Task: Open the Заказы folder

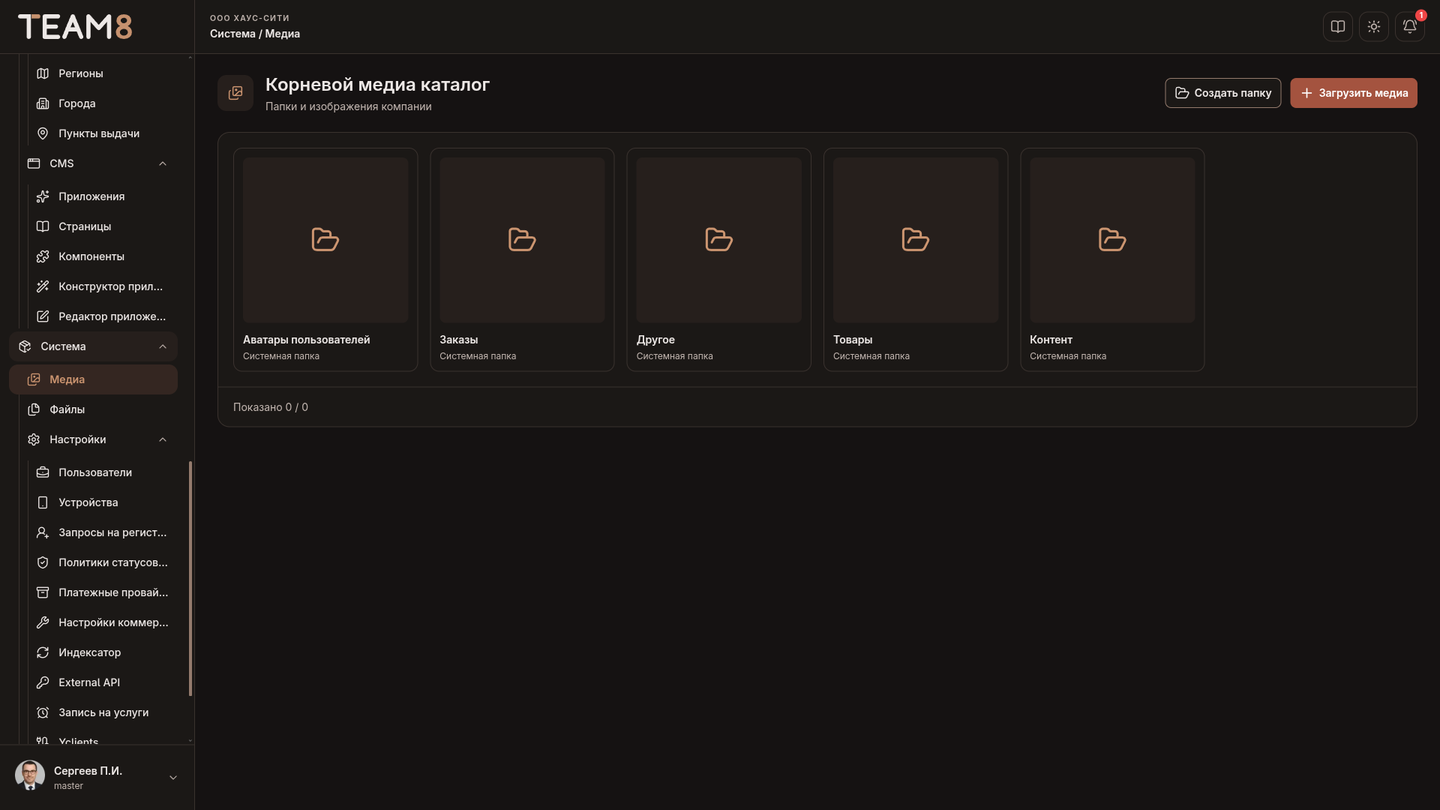Action: point(522,260)
